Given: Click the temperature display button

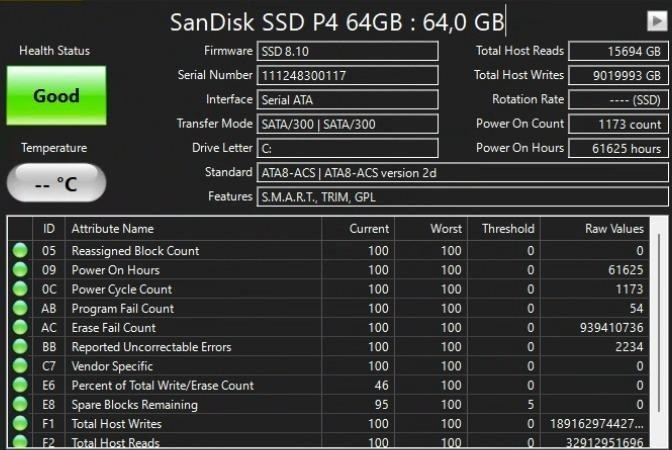Looking at the screenshot, I should (57, 183).
